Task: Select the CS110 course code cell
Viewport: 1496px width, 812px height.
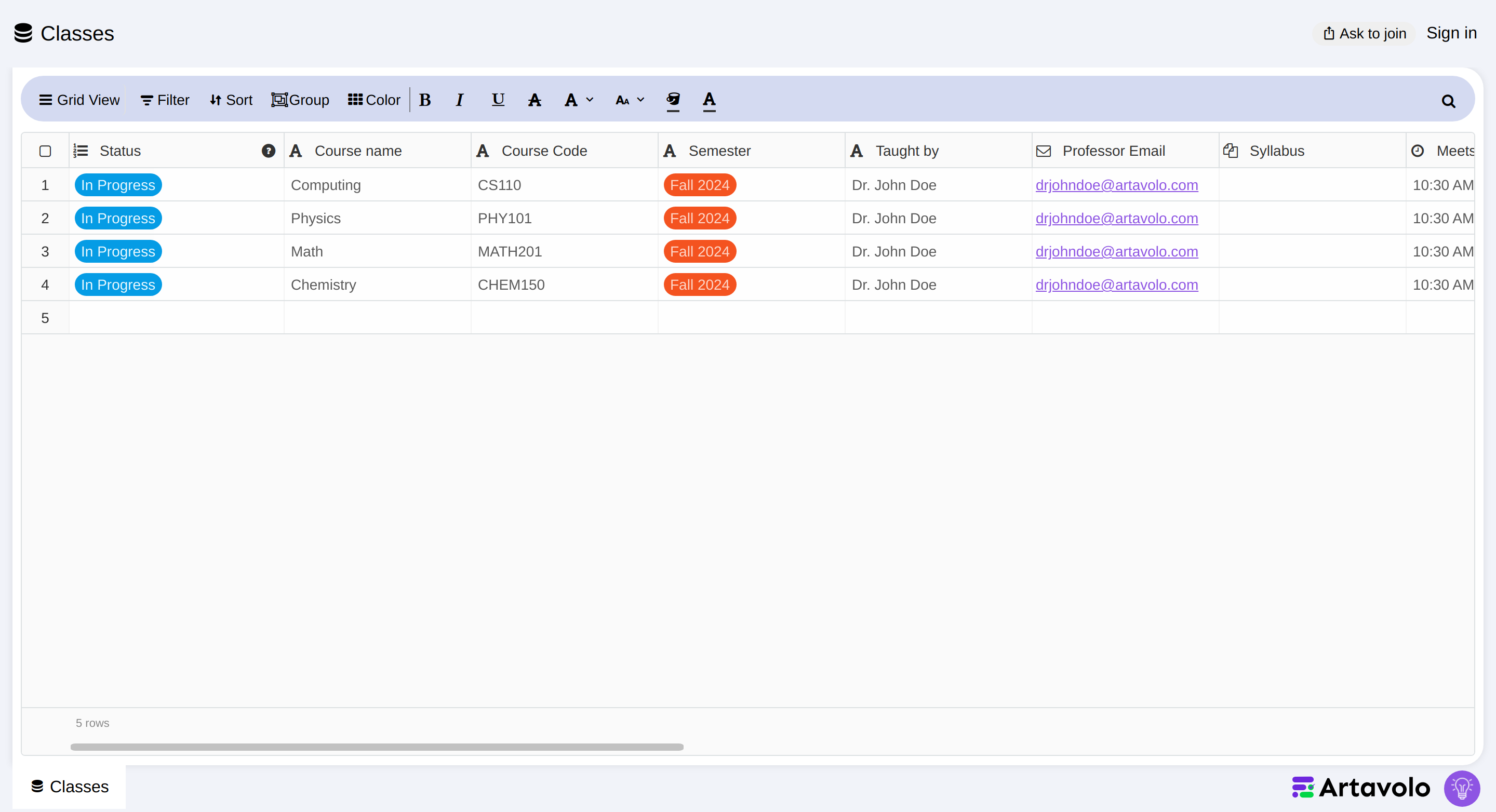Action: click(565, 185)
